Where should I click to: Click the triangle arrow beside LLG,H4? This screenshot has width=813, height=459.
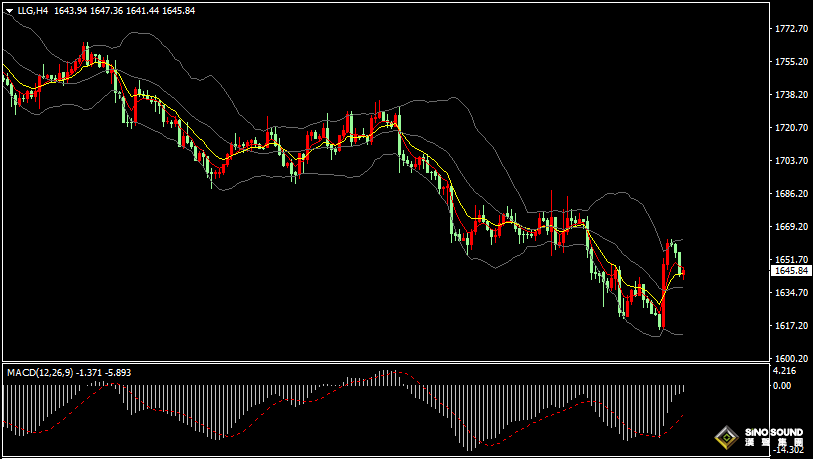9,11
